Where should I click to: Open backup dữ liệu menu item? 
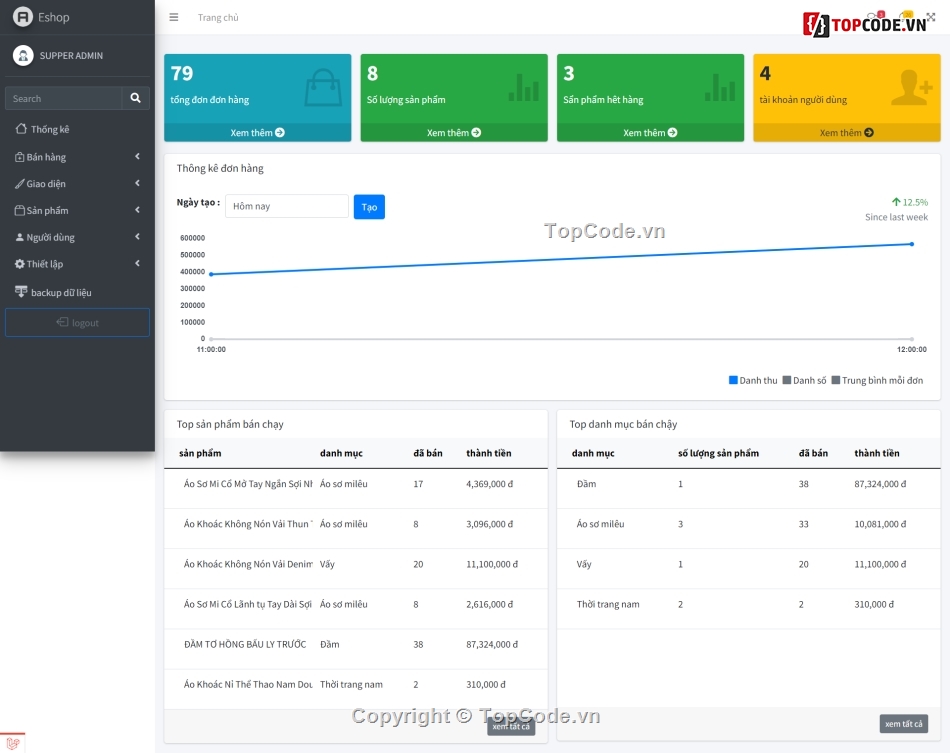click(60, 292)
